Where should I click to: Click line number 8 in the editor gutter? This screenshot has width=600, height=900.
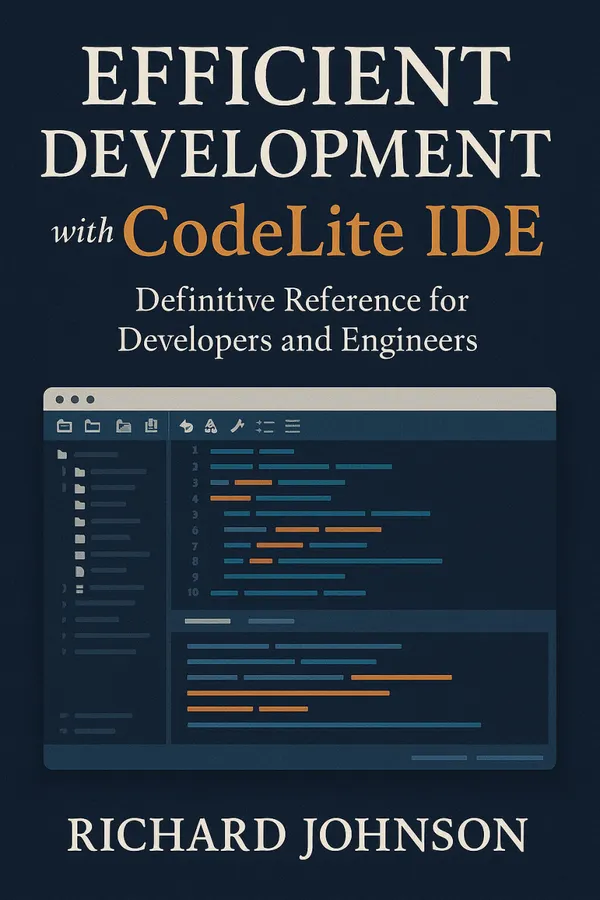(195, 561)
